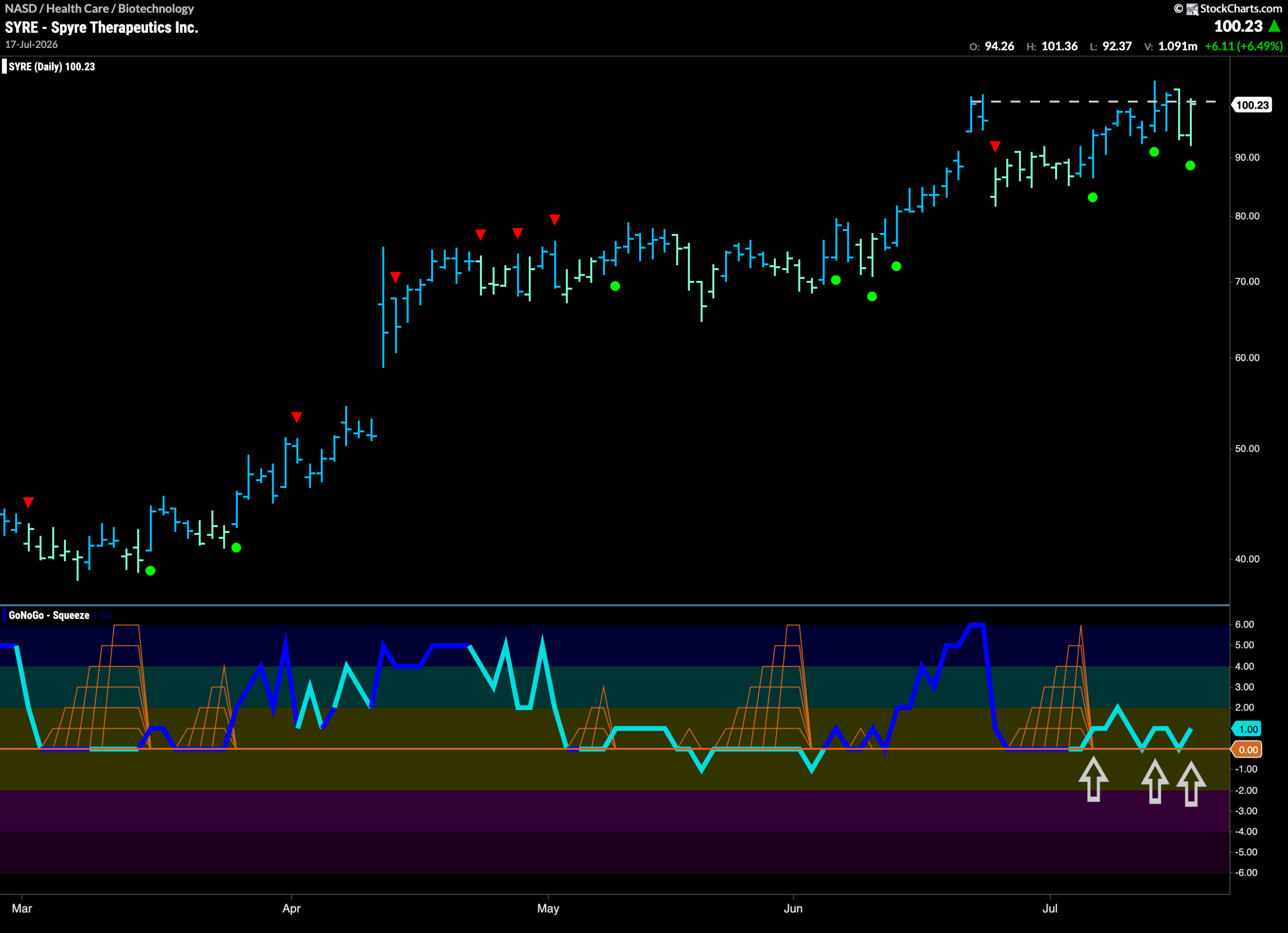Click the volume value 1.091m
The image size is (1288, 933).
click(1178, 47)
